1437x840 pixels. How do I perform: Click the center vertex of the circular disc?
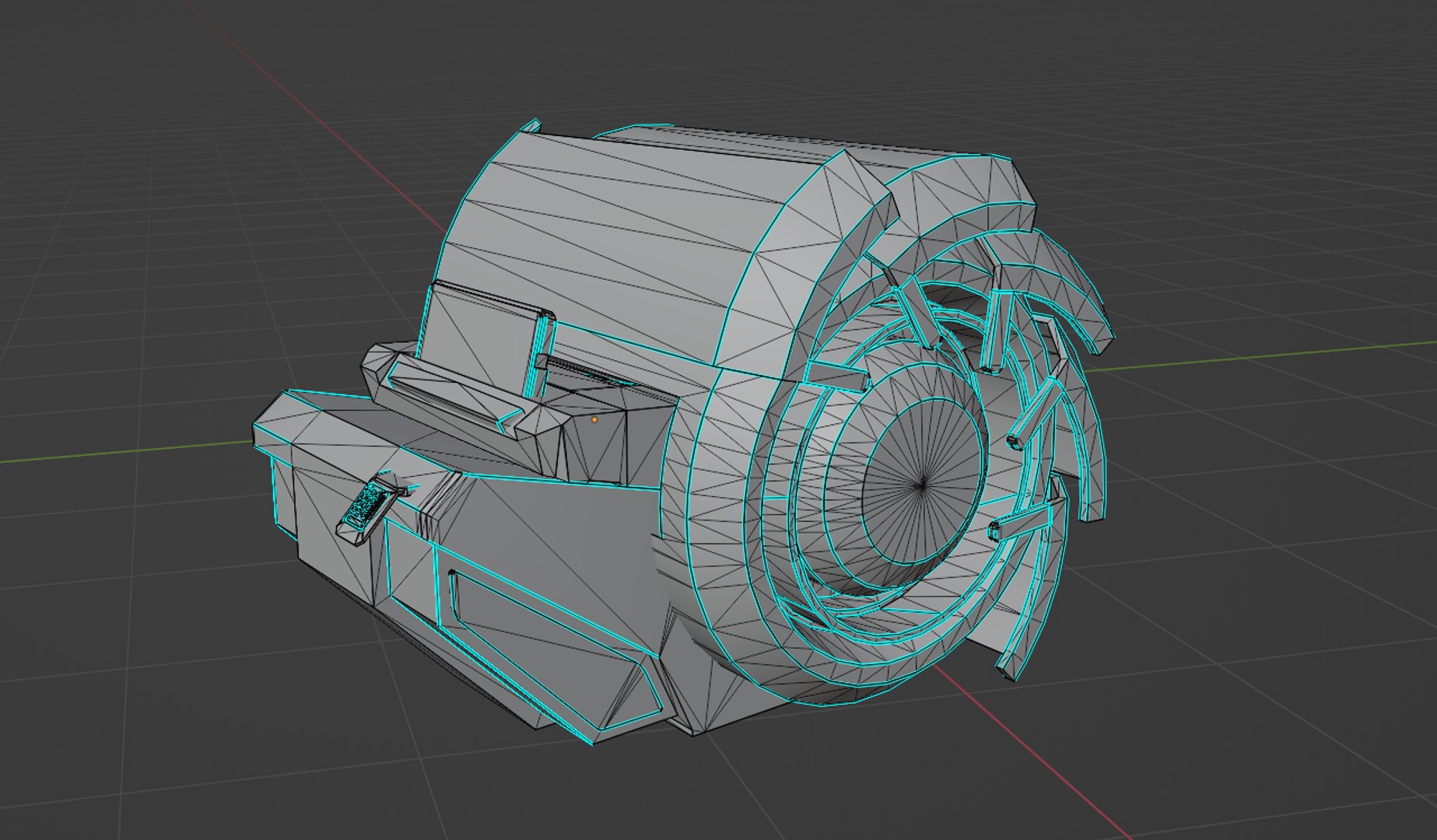pos(922,484)
